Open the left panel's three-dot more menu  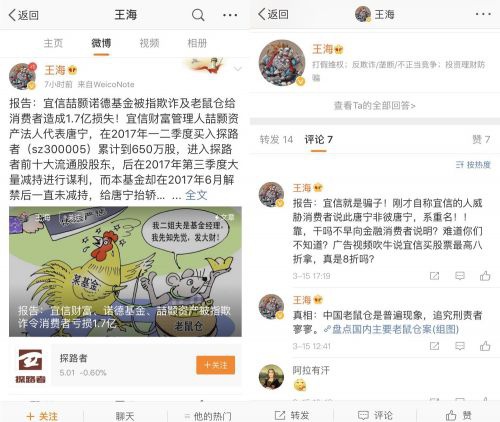(230, 15)
